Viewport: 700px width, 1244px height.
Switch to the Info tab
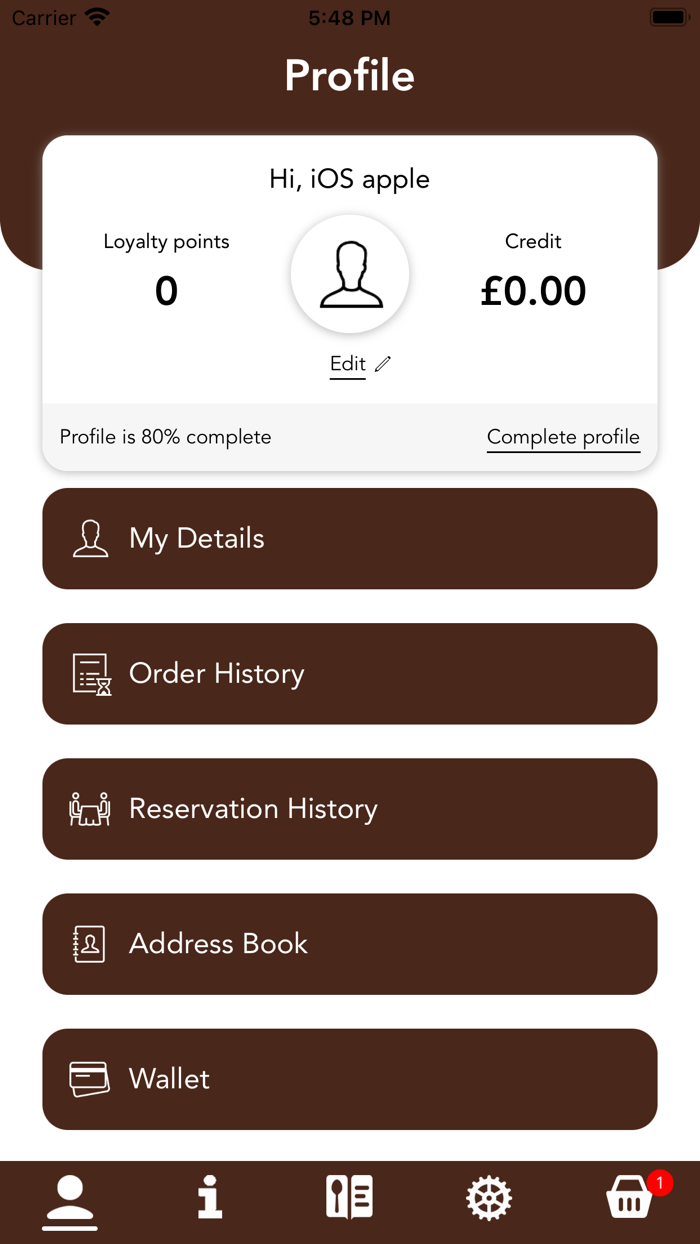coord(210,1197)
